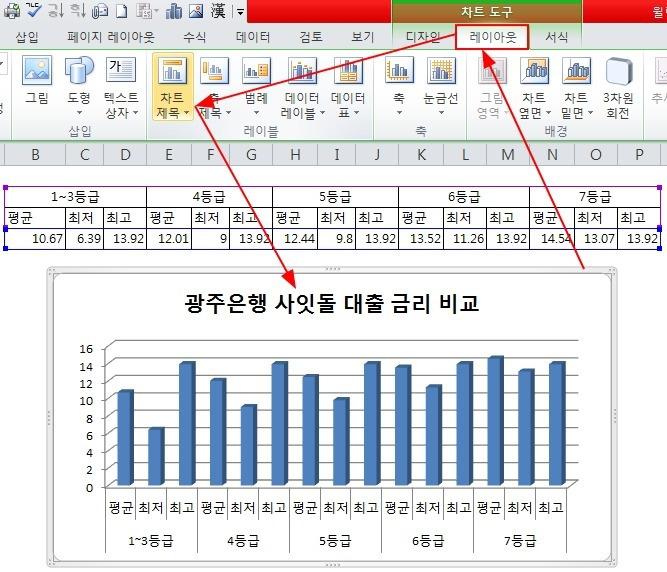Click the 7등급 header cell in table
Screen dimensions: 667x572
click(x=595, y=196)
